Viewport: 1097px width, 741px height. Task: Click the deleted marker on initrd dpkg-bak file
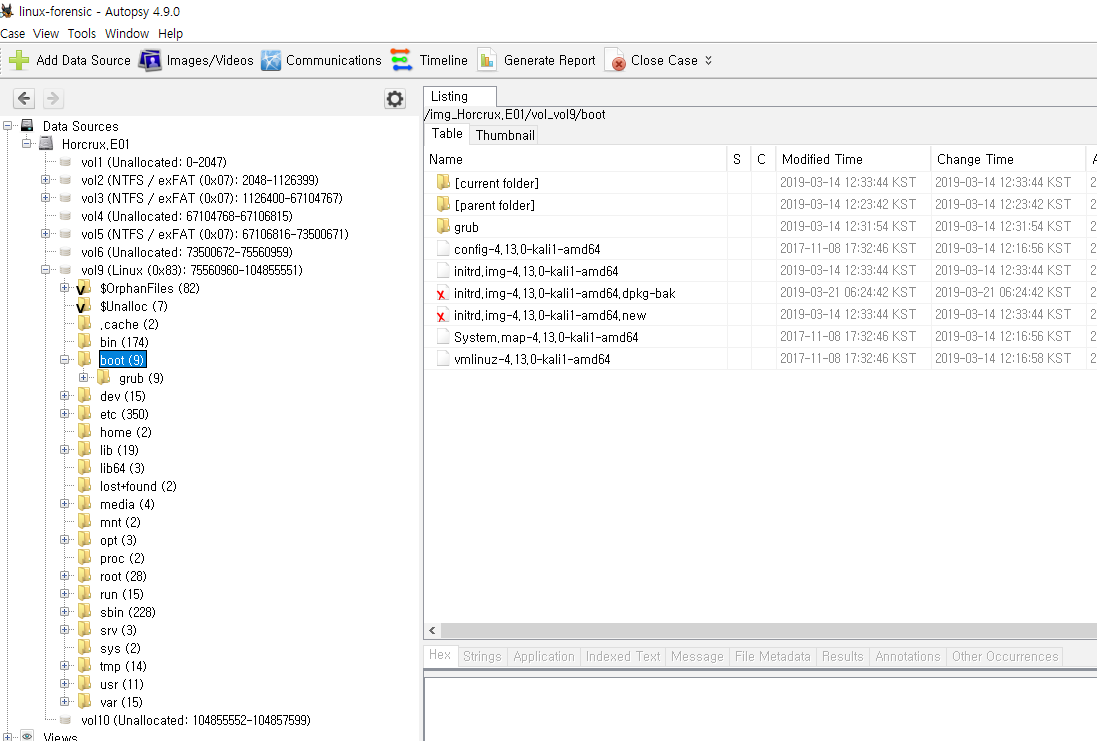(x=441, y=294)
